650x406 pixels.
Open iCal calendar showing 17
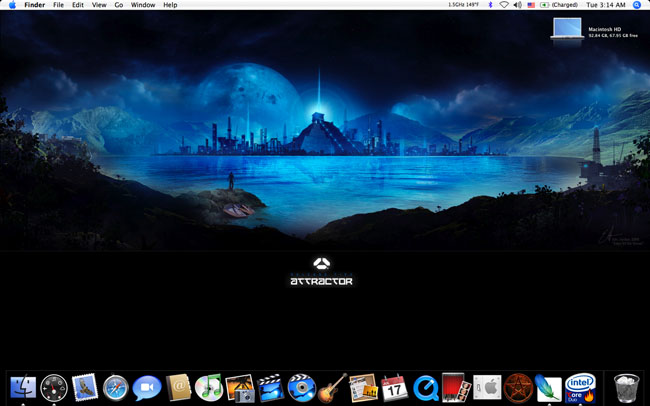[x=394, y=388]
